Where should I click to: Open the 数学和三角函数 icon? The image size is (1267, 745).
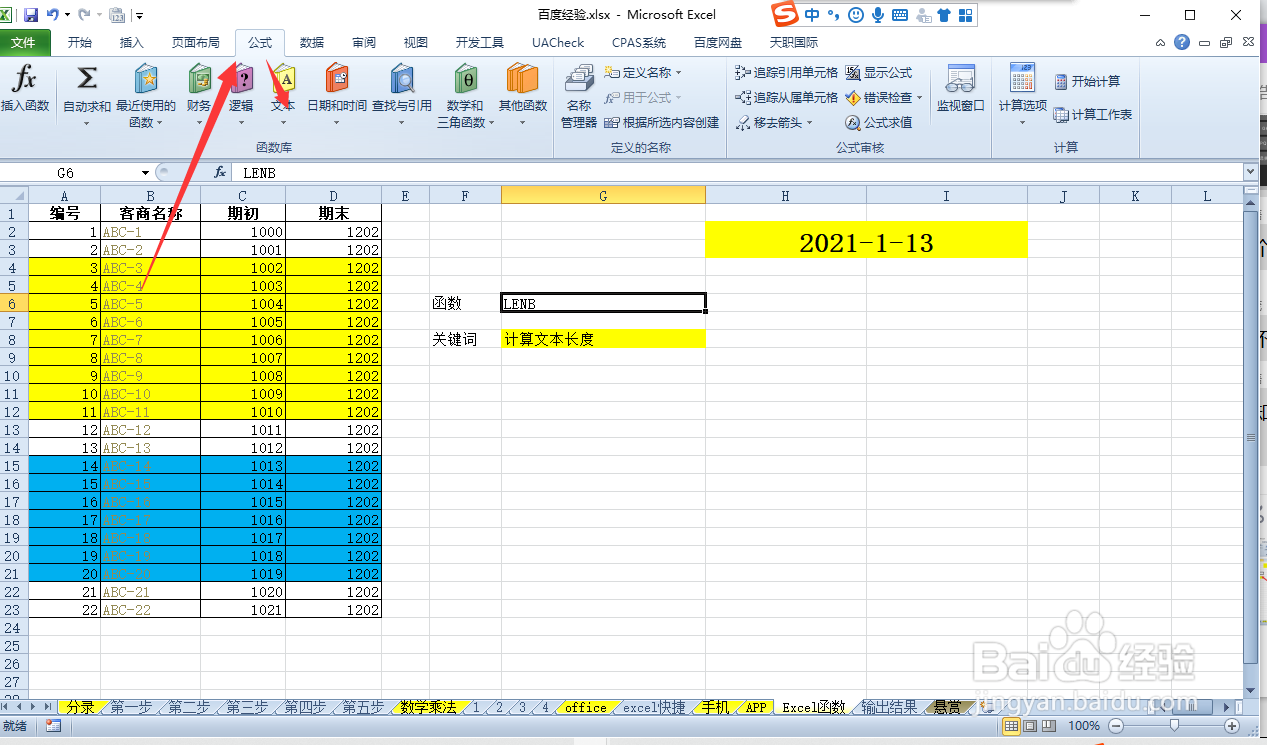[465, 79]
